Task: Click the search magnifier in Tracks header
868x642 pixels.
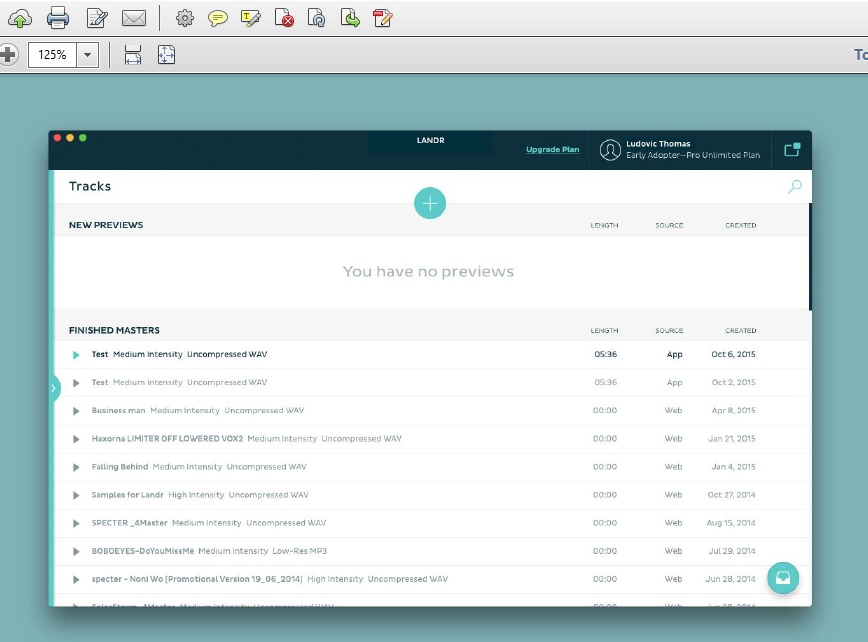Action: coord(794,186)
